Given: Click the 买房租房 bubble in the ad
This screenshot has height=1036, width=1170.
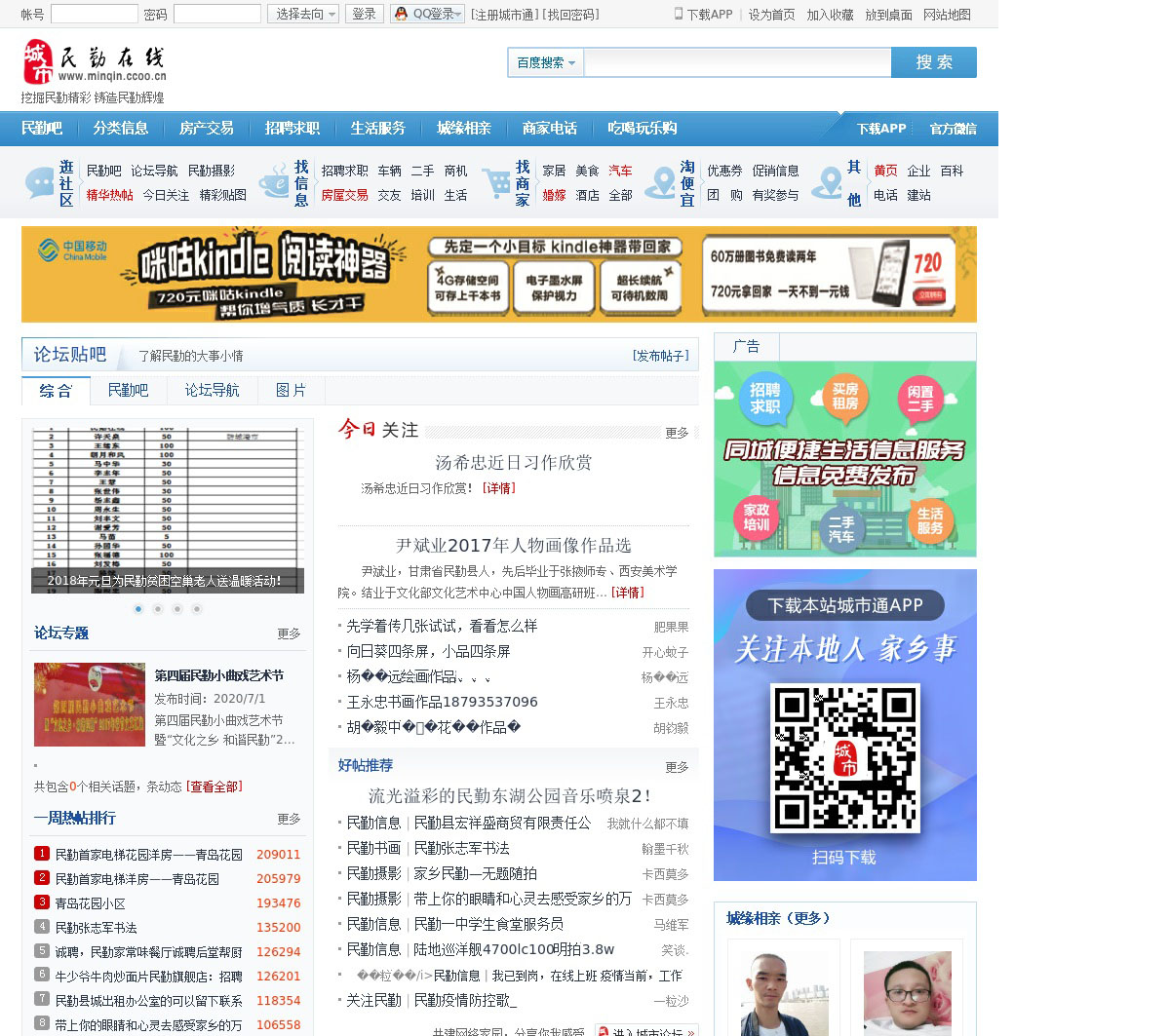Looking at the screenshot, I should click(x=844, y=396).
